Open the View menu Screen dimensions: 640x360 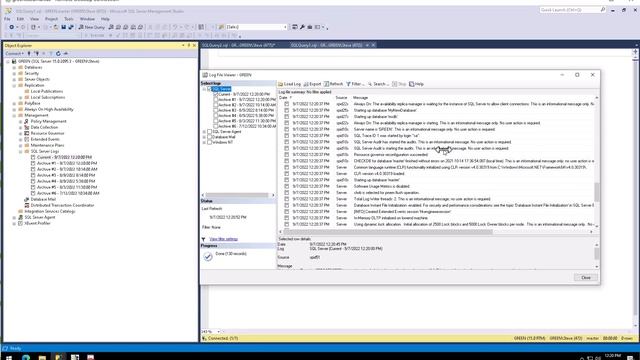[34, 19]
